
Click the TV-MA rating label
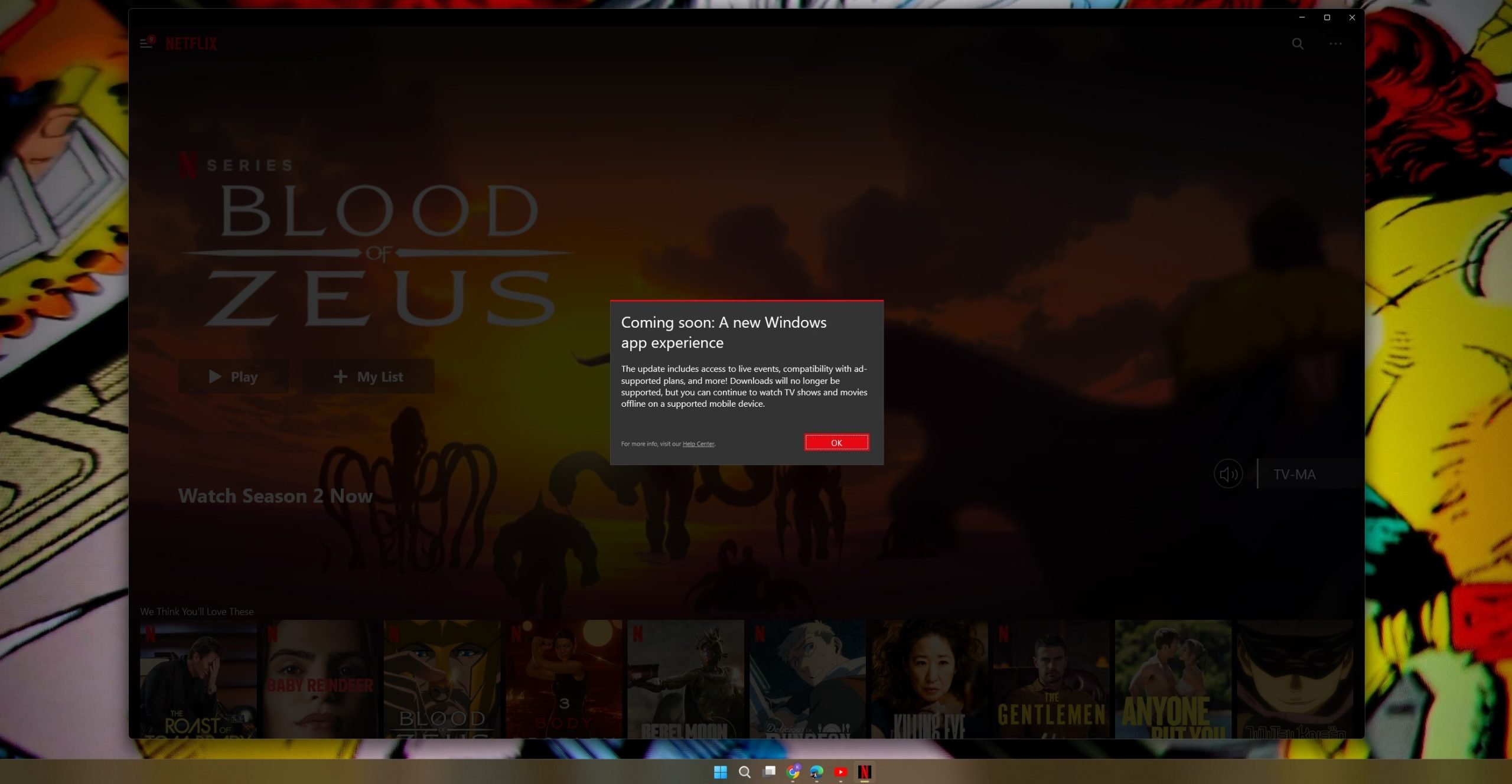tap(1294, 475)
